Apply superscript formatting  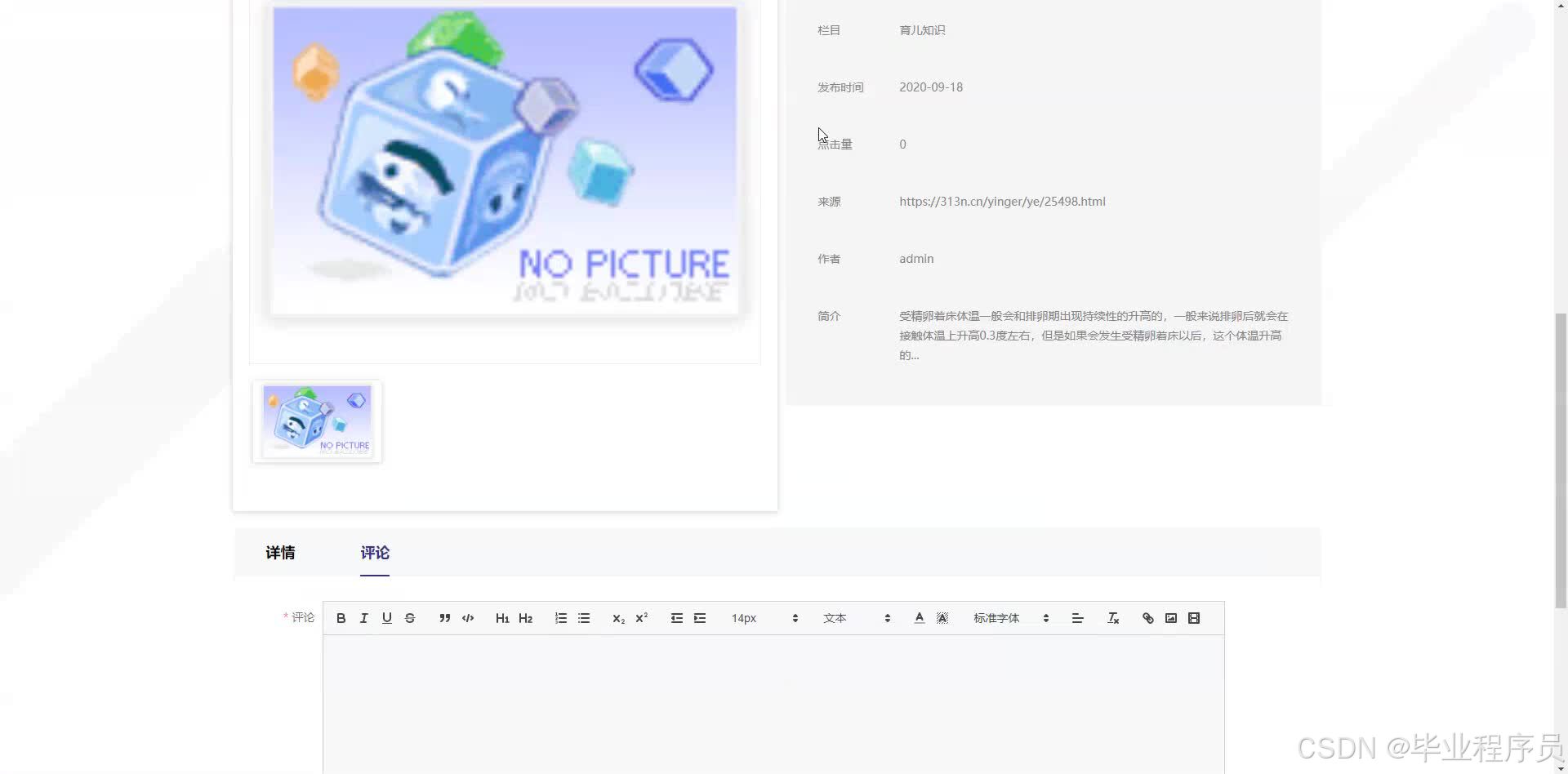[642, 618]
